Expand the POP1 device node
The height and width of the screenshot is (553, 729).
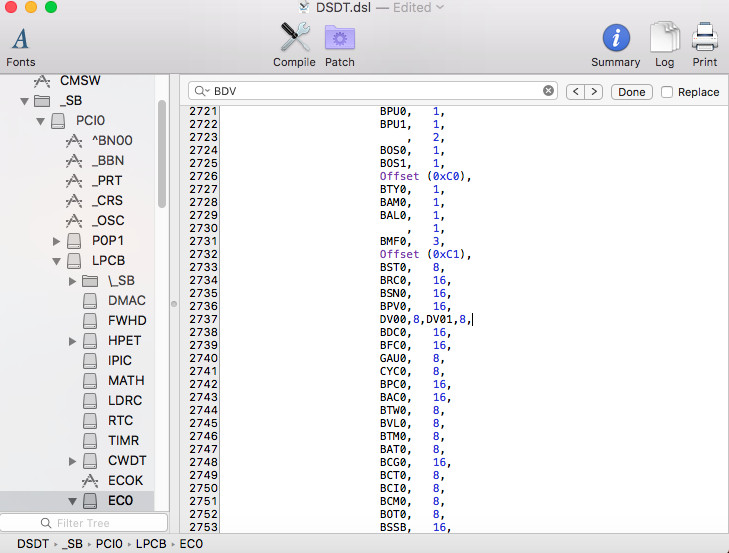[57, 241]
